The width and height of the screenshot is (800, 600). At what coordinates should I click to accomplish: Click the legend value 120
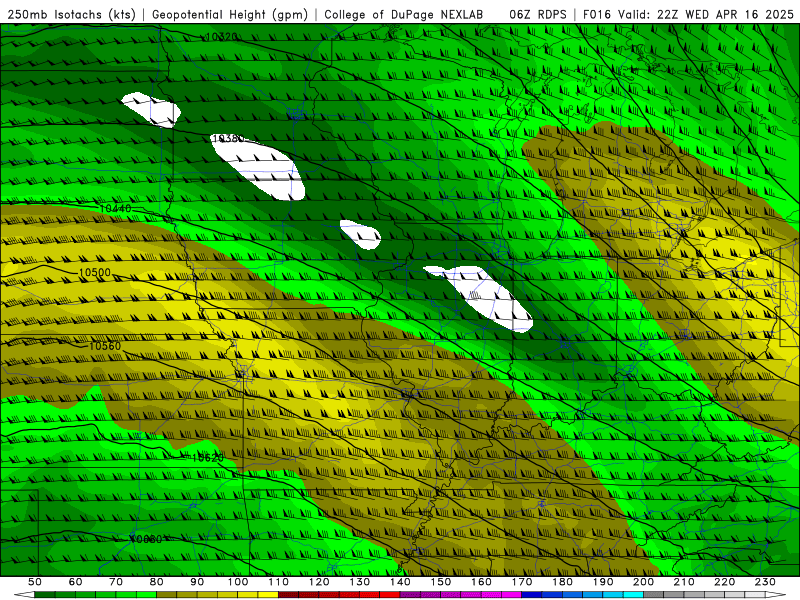click(x=319, y=582)
